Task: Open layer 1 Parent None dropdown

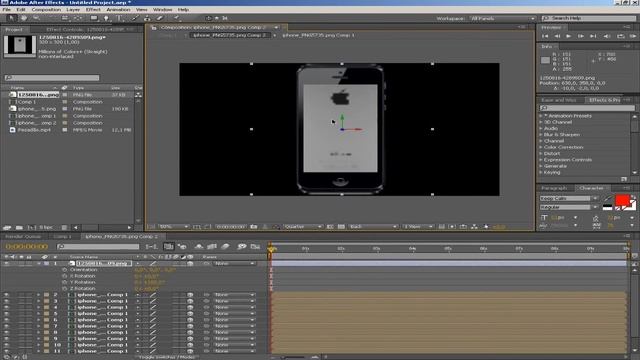Action: click(x=234, y=264)
